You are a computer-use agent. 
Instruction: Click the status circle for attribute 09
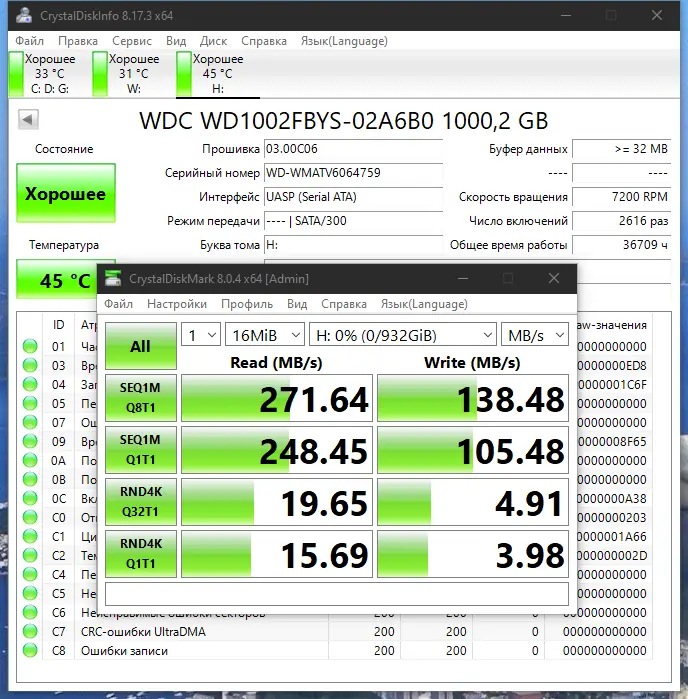30,441
